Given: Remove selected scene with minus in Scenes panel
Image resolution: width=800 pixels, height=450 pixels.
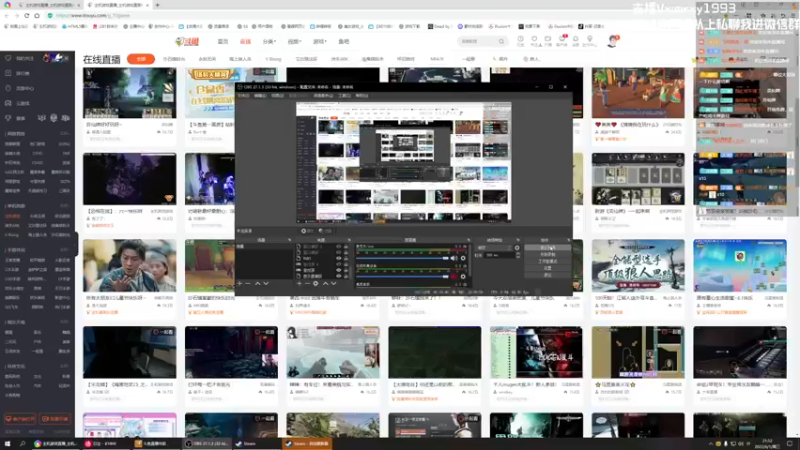Looking at the screenshot, I should (248, 284).
